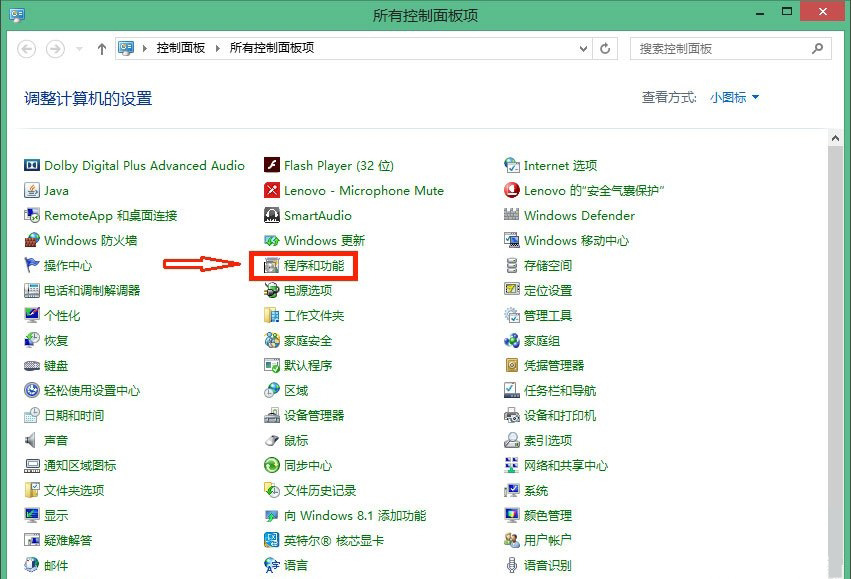Click the 搜索控制面板 search field
Viewport: 851px width, 579px height.
[731, 49]
